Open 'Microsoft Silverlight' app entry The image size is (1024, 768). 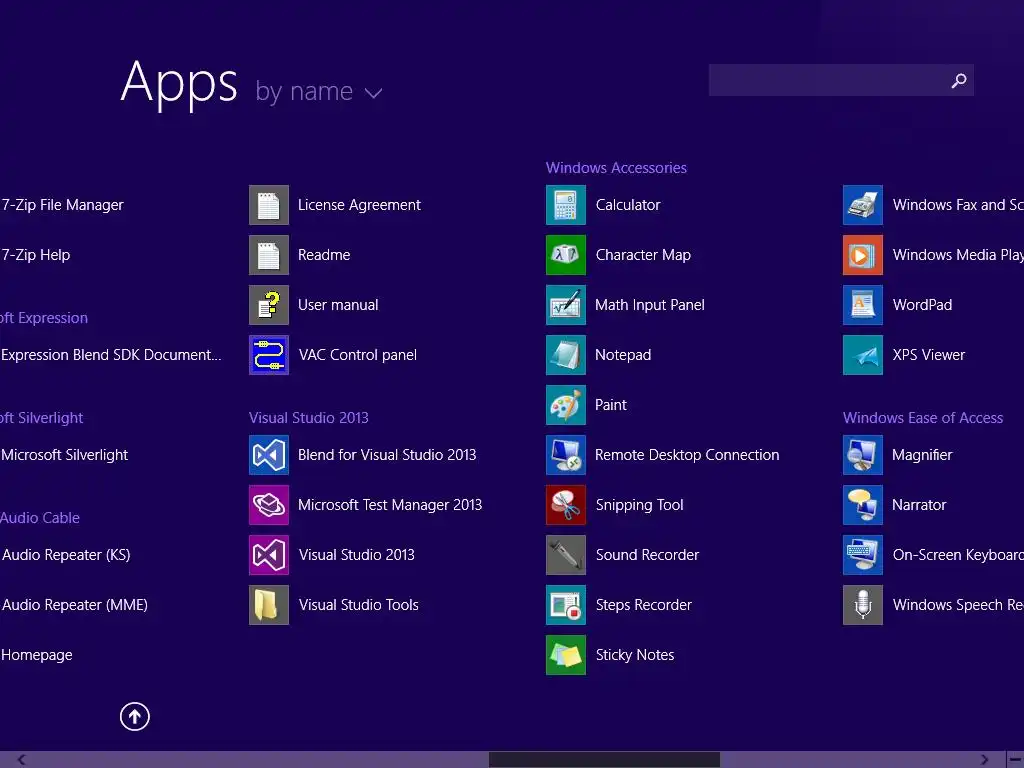pyautogui.click(x=64, y=455)
